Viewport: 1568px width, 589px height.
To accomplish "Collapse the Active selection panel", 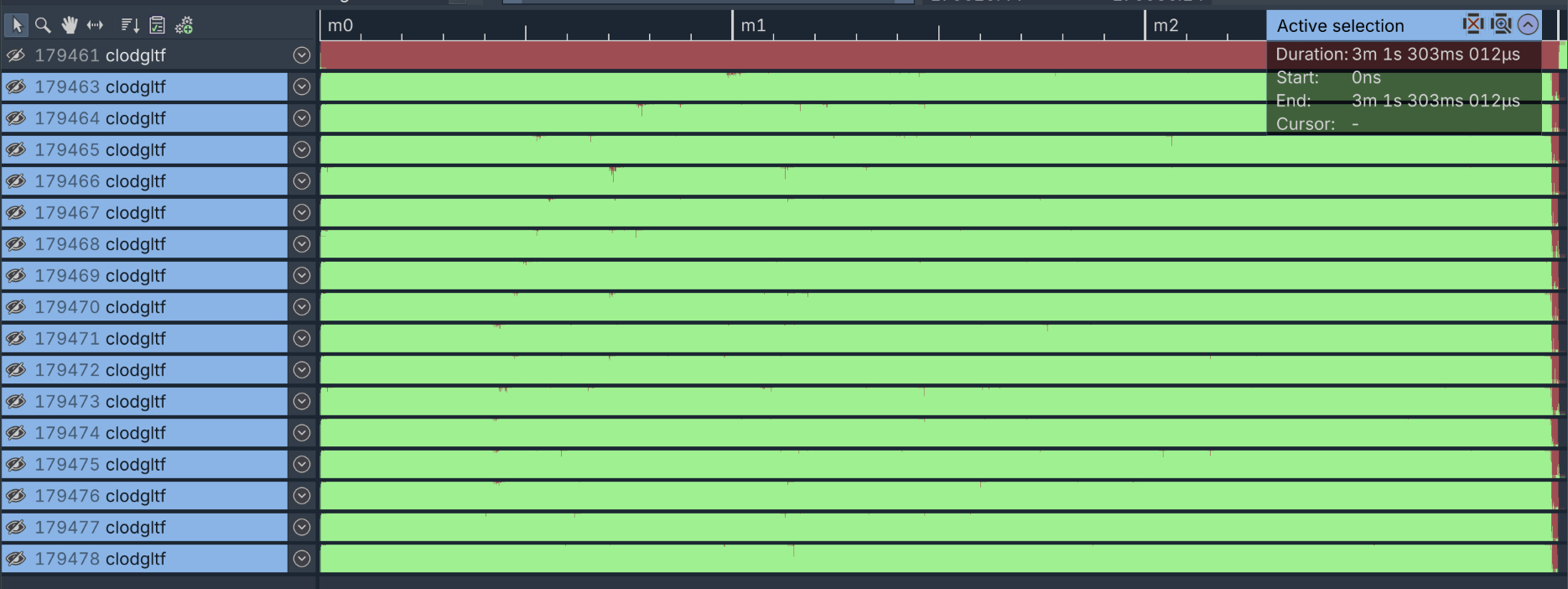I will click(x=1528, y=24).
